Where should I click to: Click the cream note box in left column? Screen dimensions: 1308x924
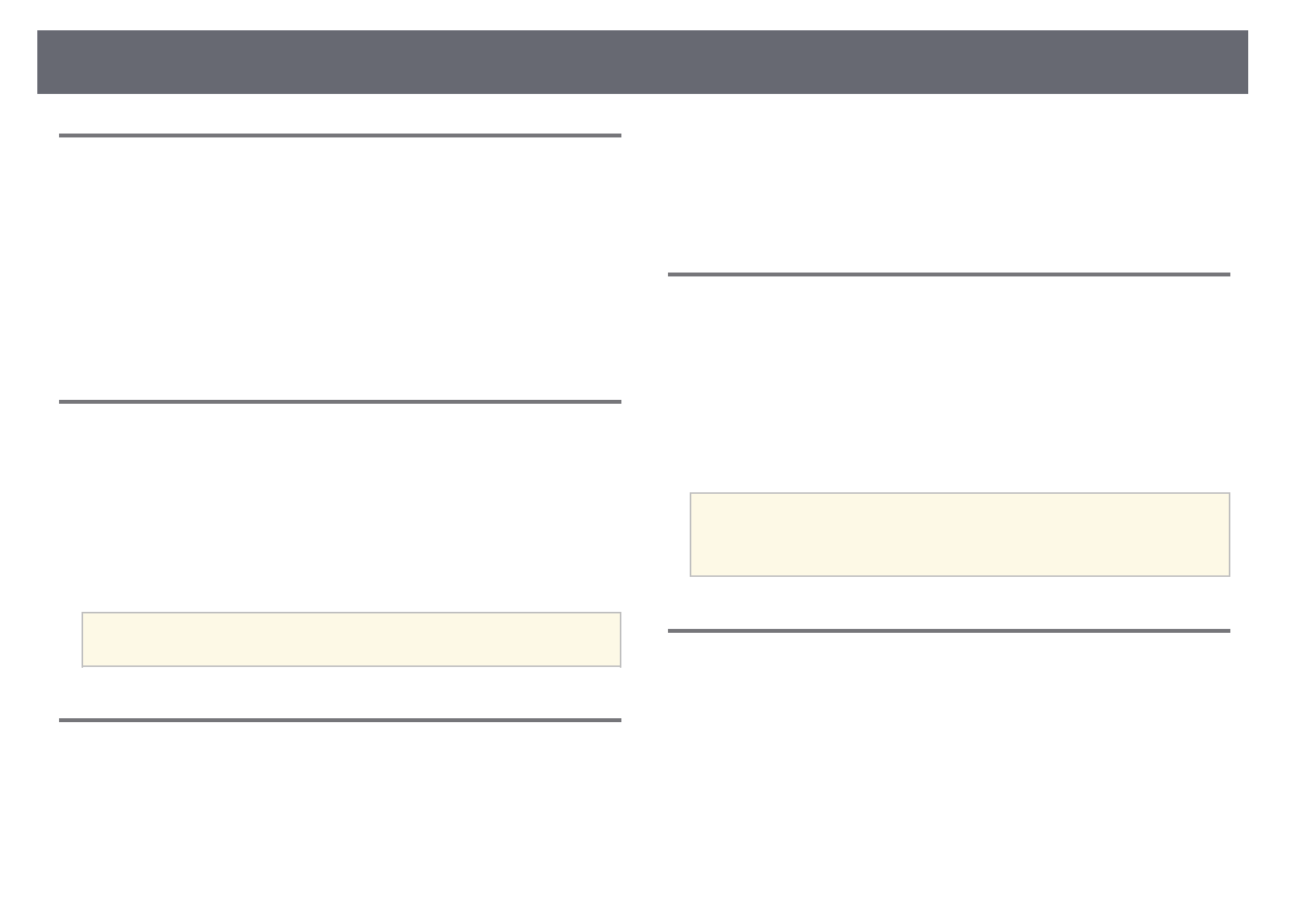click(351, 639)
